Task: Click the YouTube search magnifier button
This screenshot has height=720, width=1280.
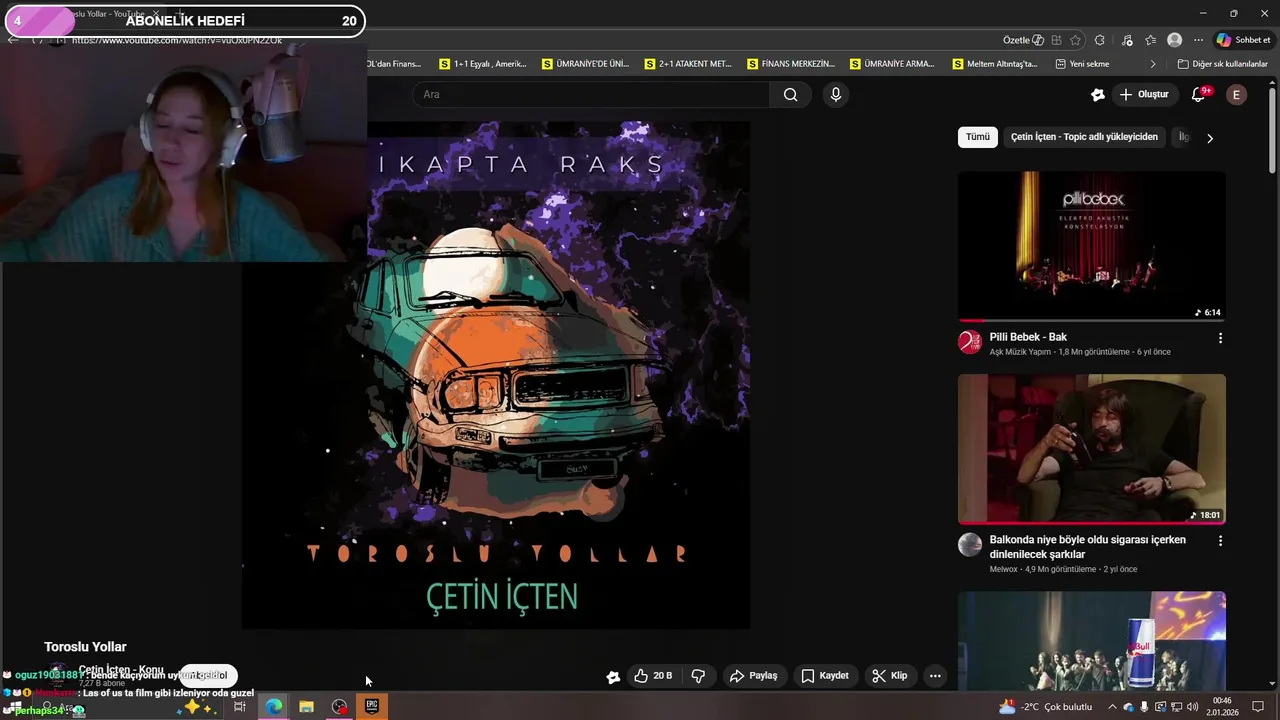Action: click(x=790, y=95)
